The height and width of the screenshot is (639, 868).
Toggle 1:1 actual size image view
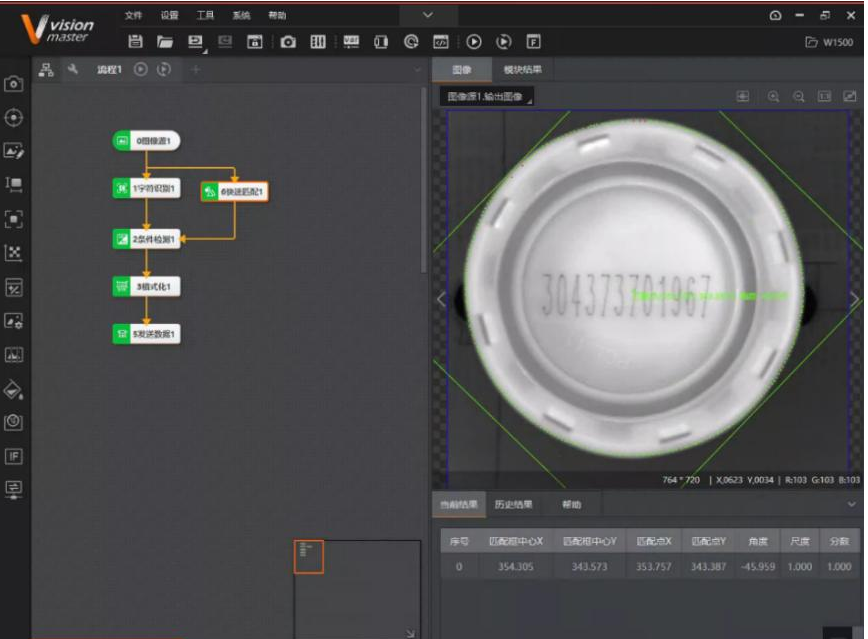[x=825, y=97]
